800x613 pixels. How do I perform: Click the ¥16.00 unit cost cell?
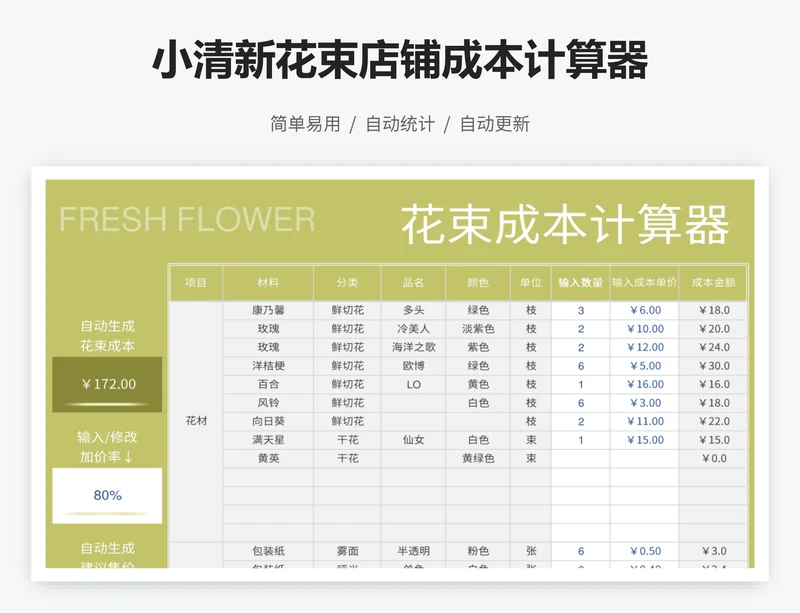(644, 384)
